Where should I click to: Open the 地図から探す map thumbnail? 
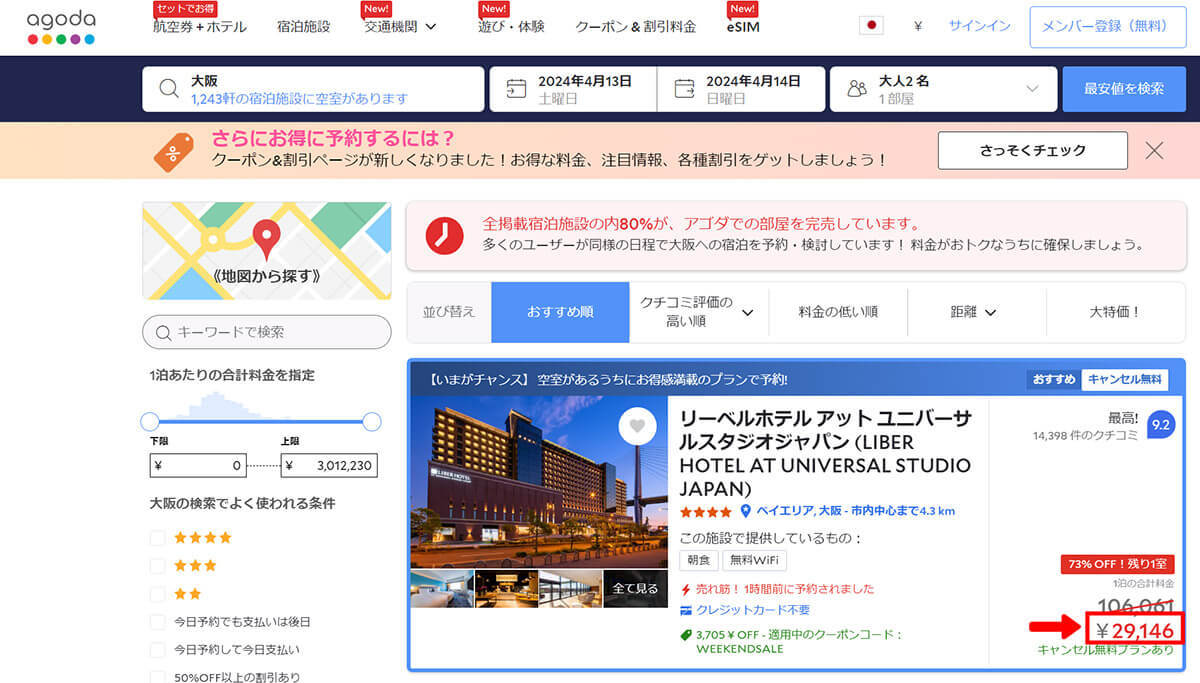[267, 251]
